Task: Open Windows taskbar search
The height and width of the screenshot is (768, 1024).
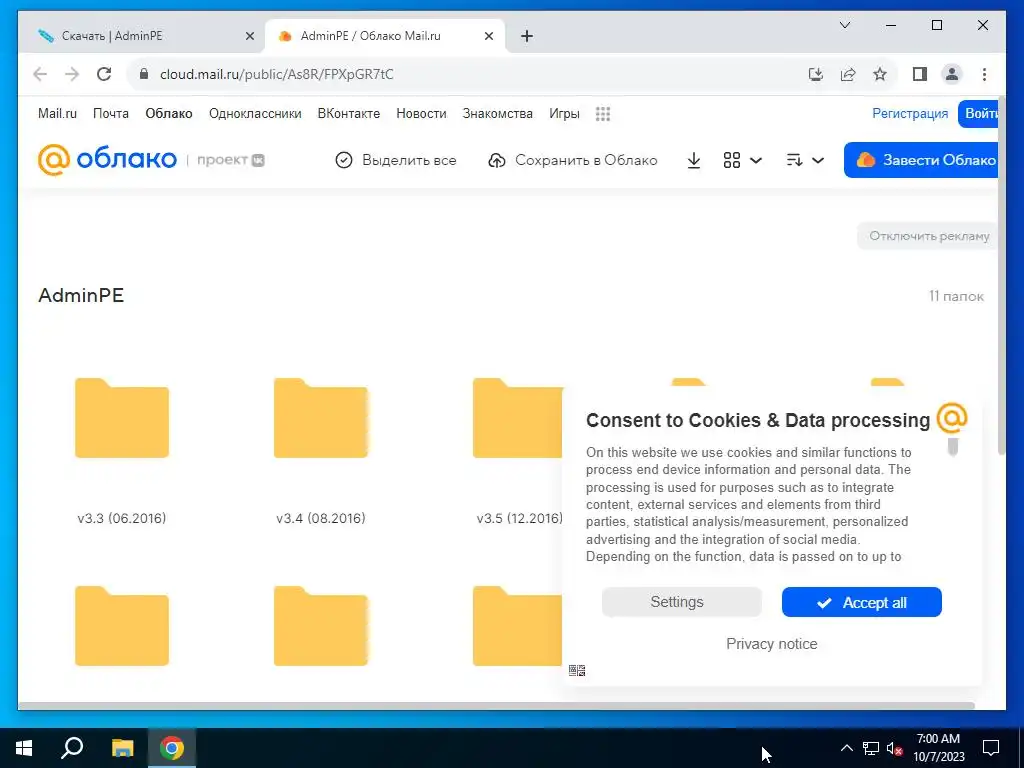Action: [x=72, y=748]
